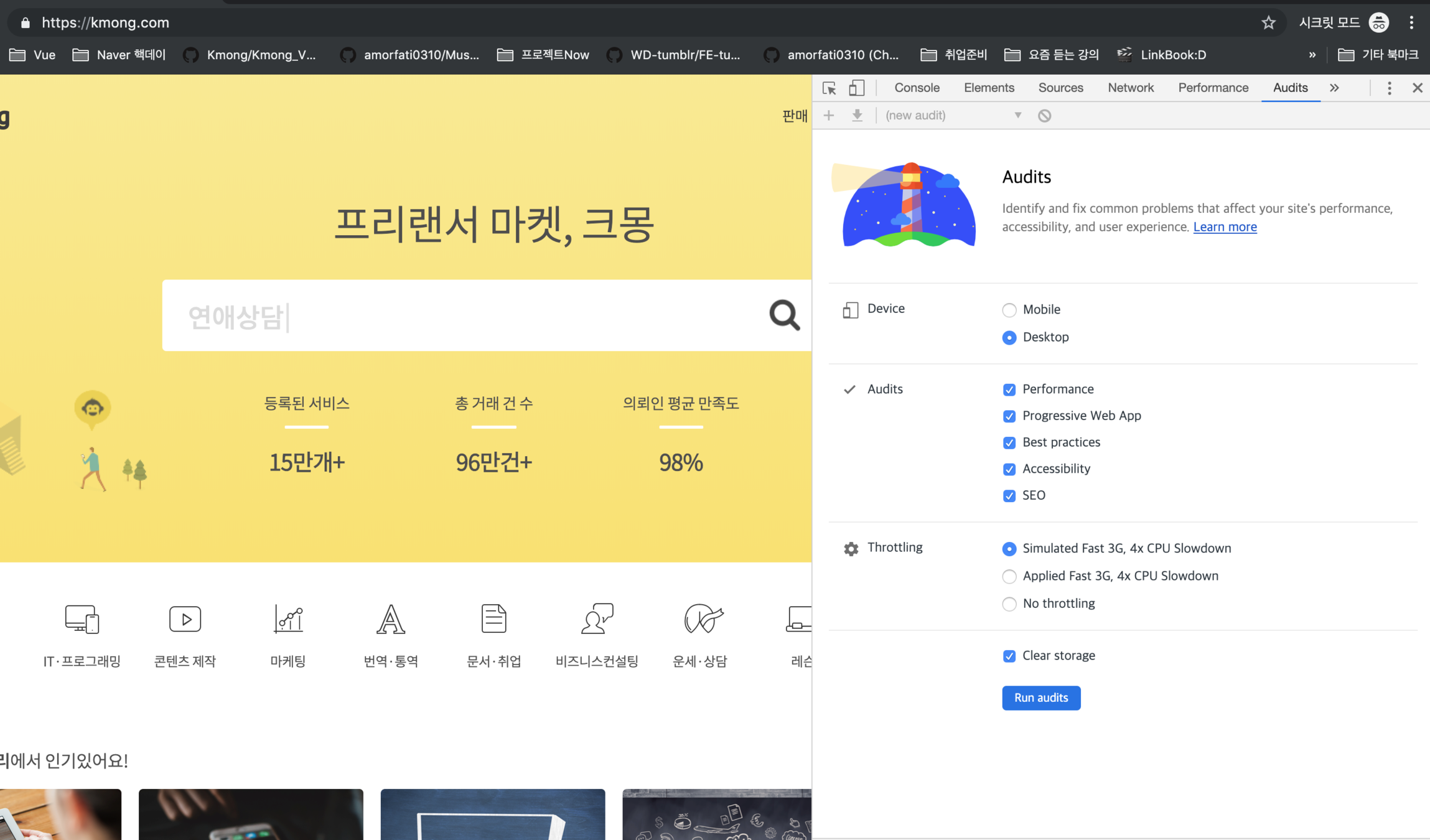Expand more DevTools tabs chevron
This screenshot has height=840, width=1430.
1334,88
